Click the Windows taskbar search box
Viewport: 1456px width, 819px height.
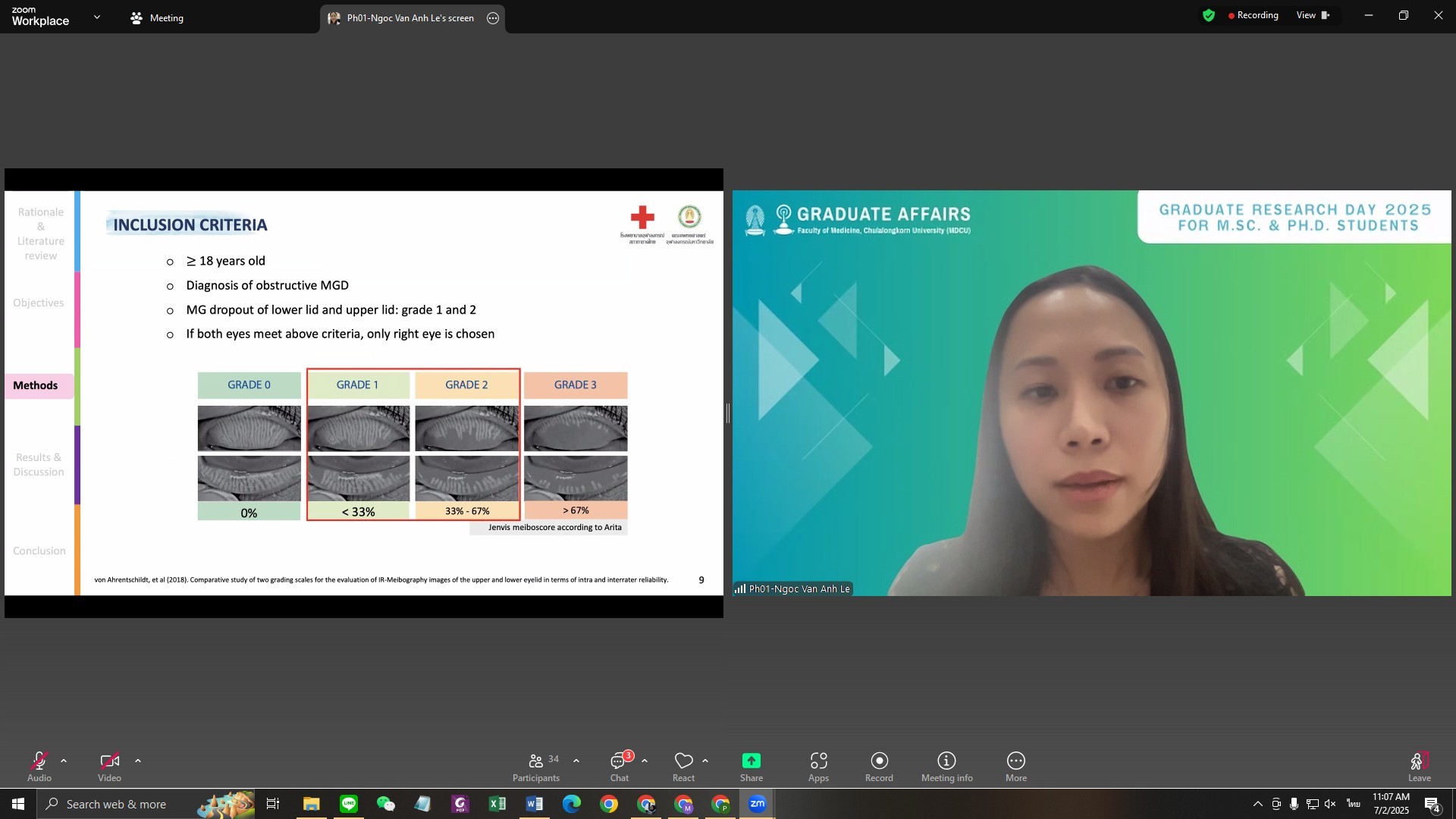[114, 804]
